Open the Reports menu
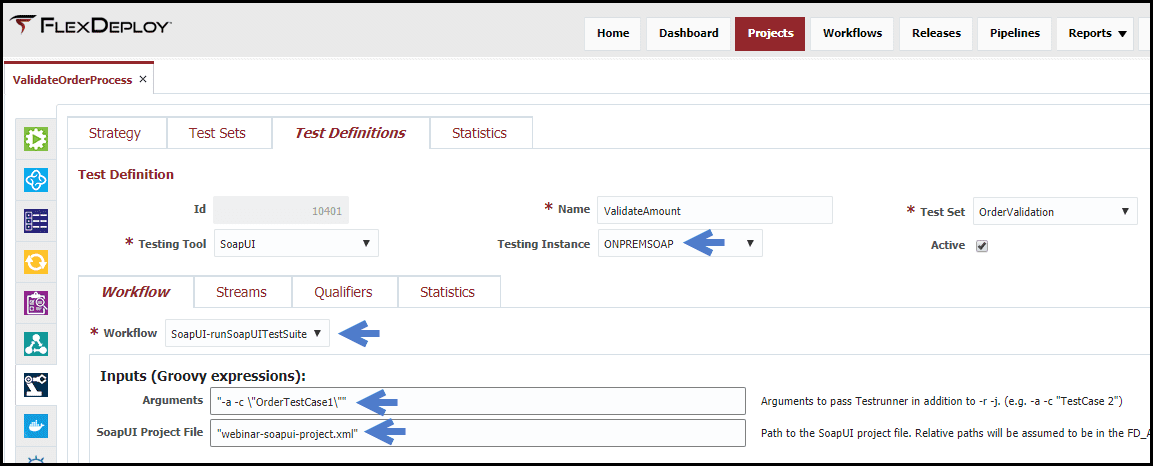 coord(1097,33)
